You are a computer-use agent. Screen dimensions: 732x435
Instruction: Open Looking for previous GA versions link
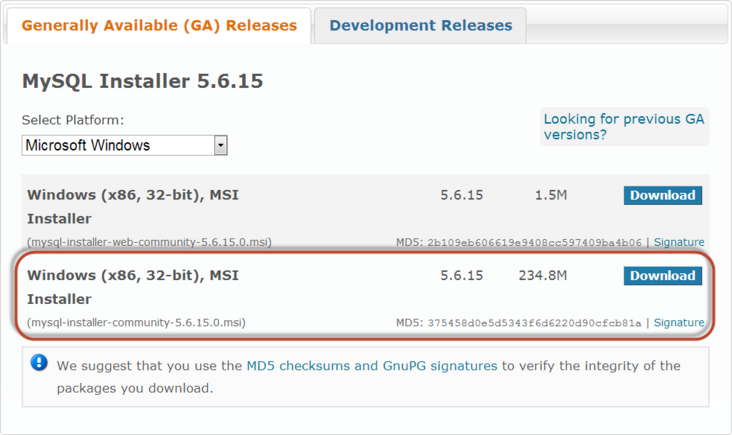click(624, 126)
